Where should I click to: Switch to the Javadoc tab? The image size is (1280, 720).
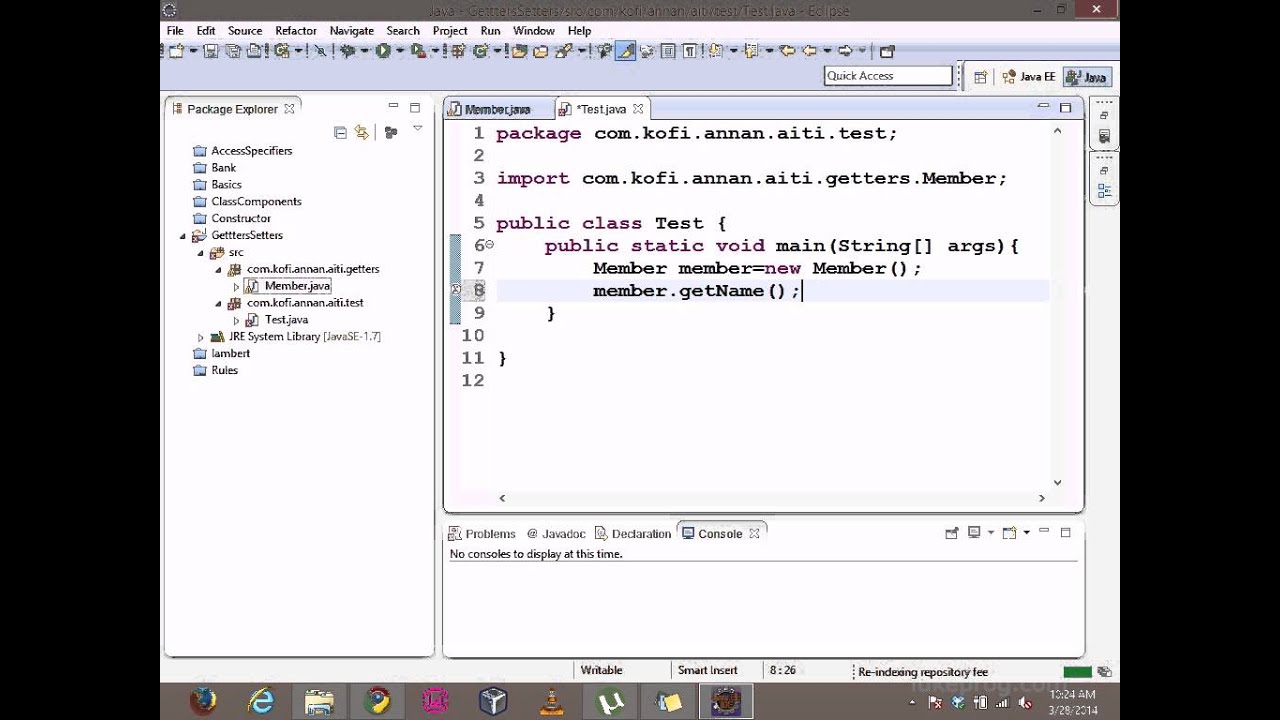pyautogui.click(x=556, y=534)
